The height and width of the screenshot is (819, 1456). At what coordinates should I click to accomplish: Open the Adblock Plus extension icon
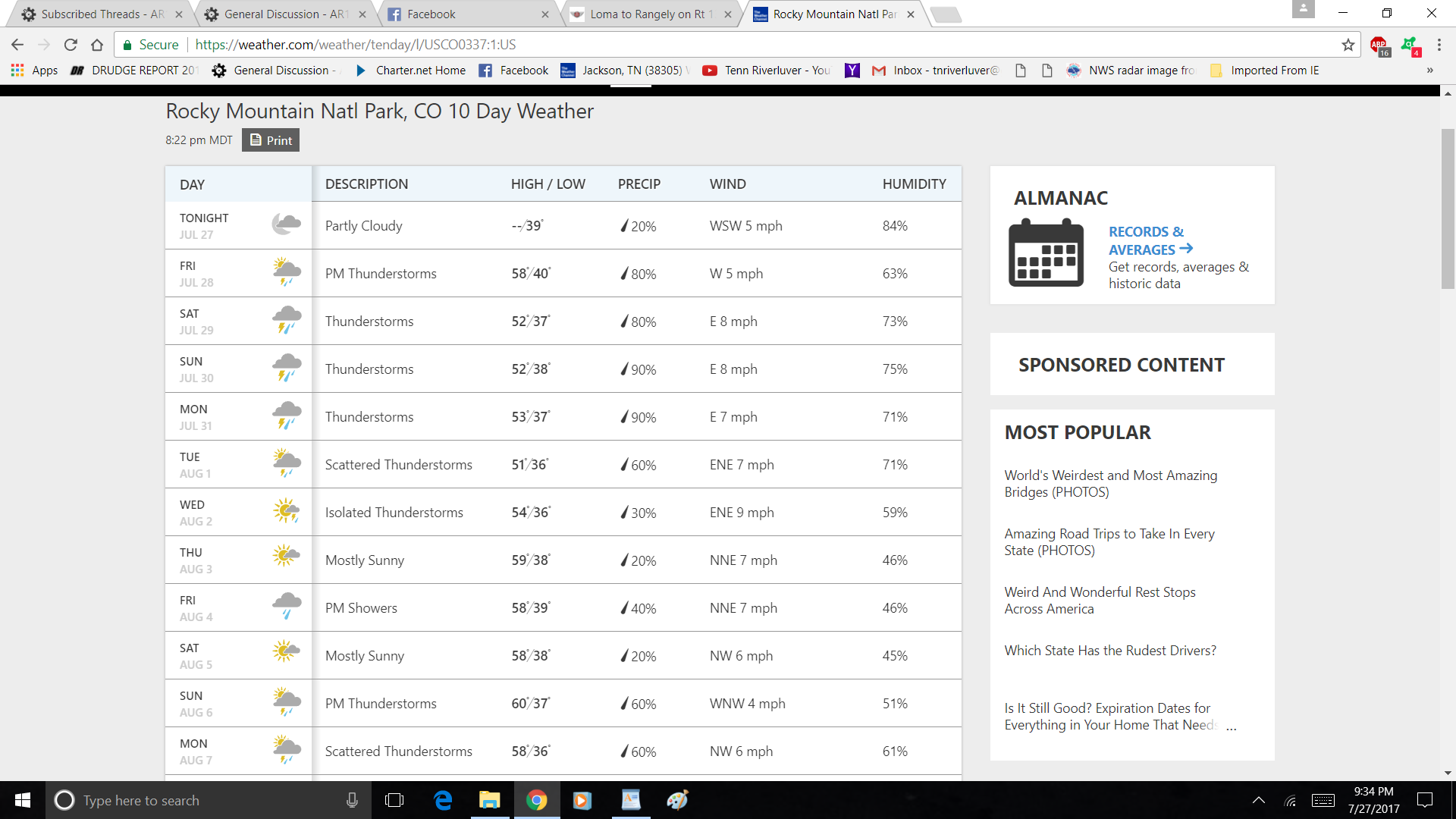1379,45
